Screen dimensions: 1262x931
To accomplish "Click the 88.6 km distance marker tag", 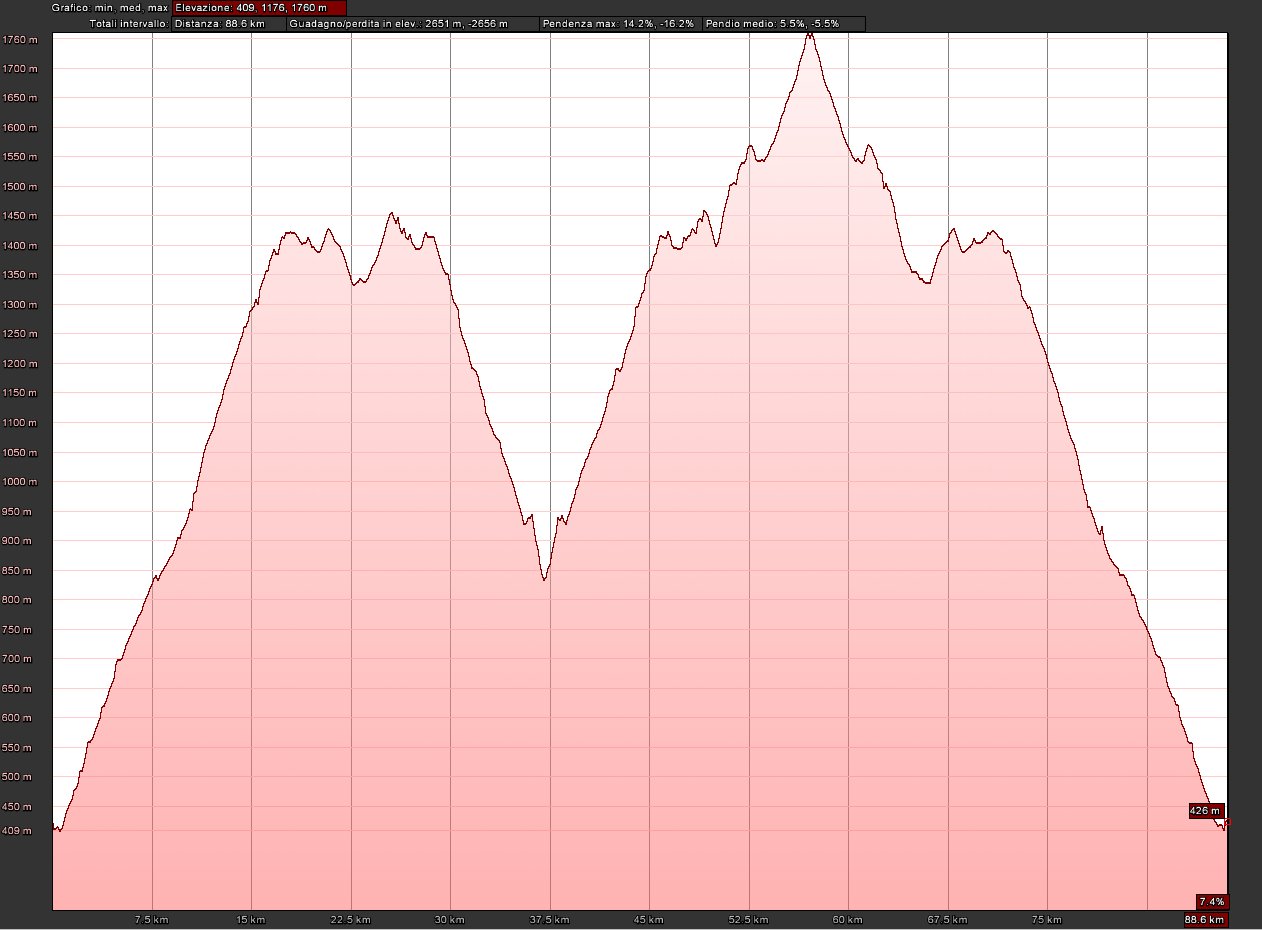I will point(1205,919).
